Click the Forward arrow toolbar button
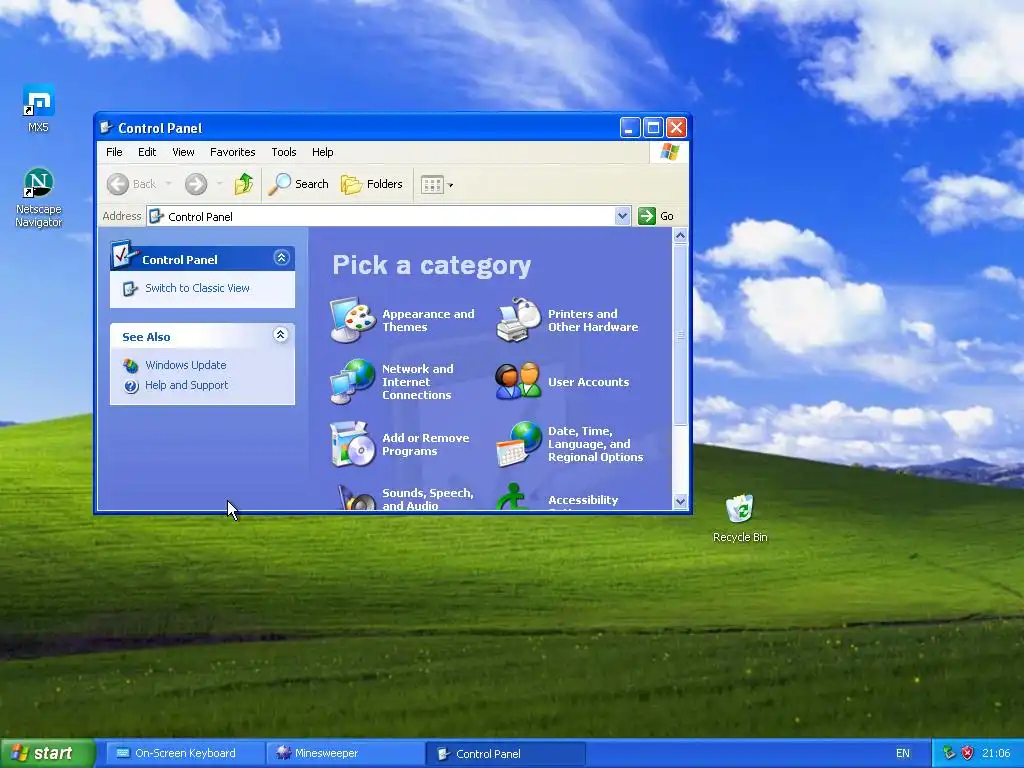This screenshot has width=1024, height=768. (x=196, y=184)
